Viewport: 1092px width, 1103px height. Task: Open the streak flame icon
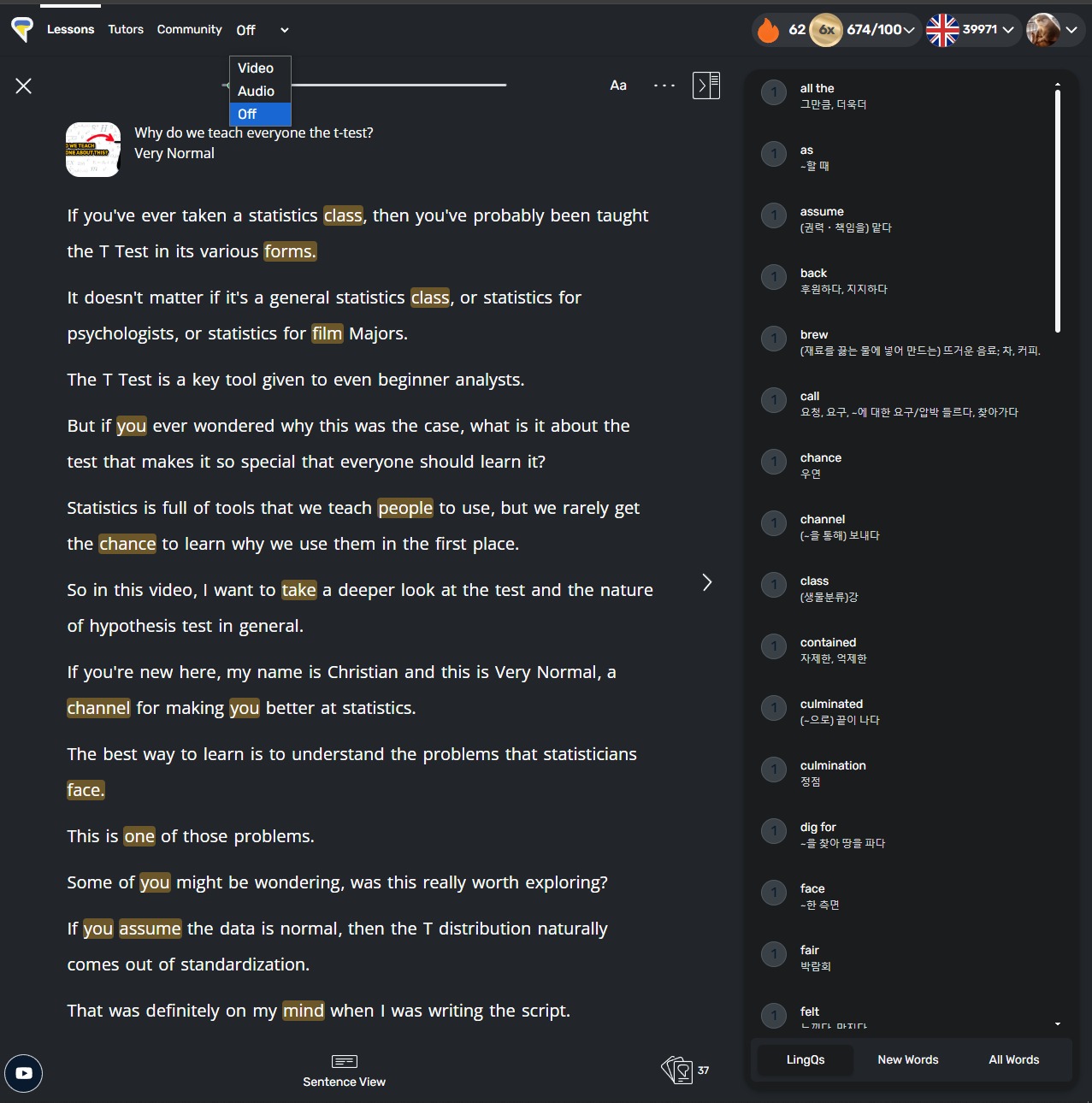tap(769, 30)
